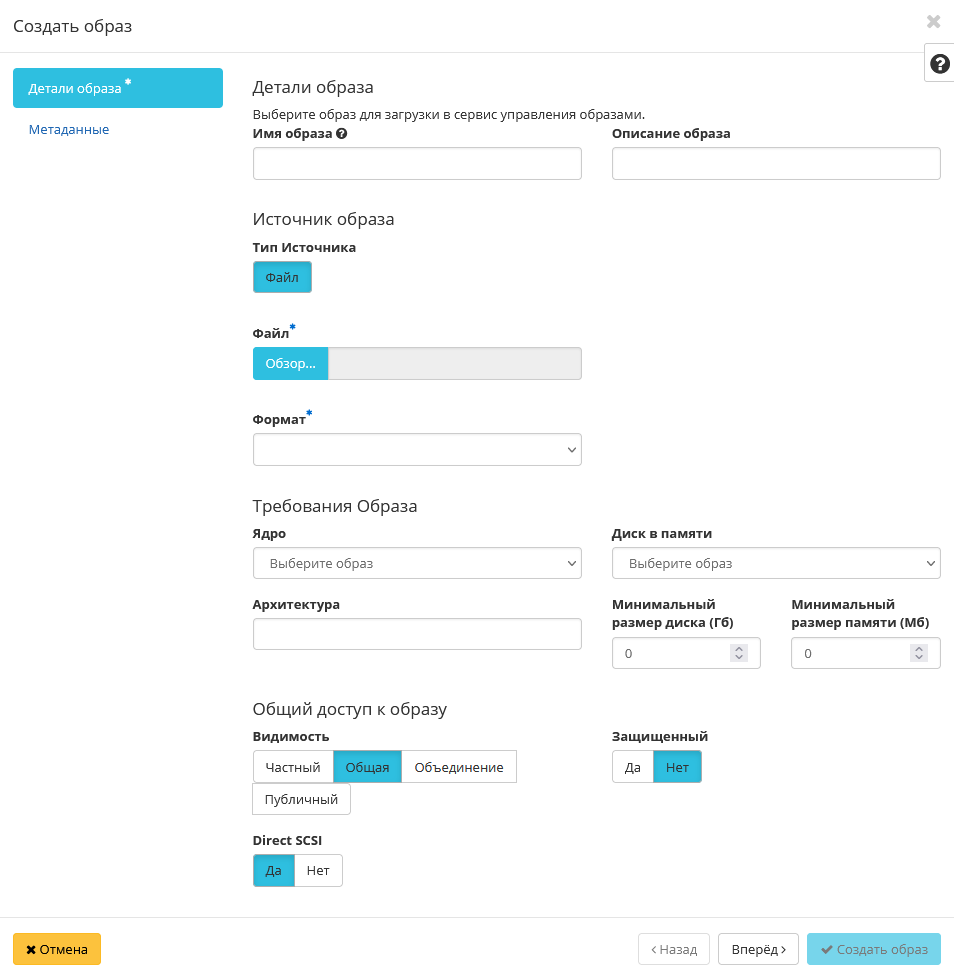
Task: Disable Direct SCSI with Нет
Action: (318, 871)
